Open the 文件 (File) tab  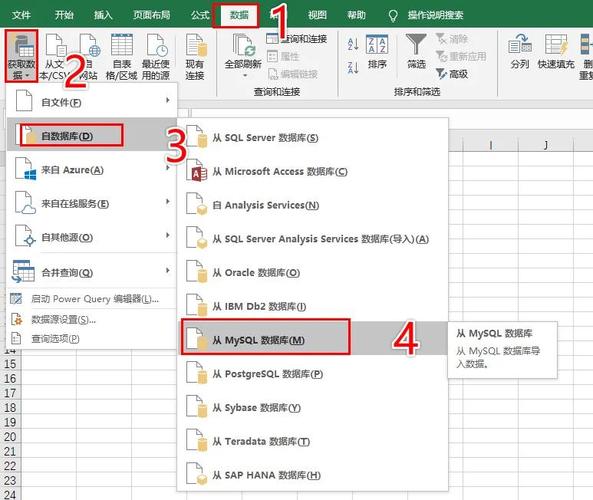[x=21, y=15]
